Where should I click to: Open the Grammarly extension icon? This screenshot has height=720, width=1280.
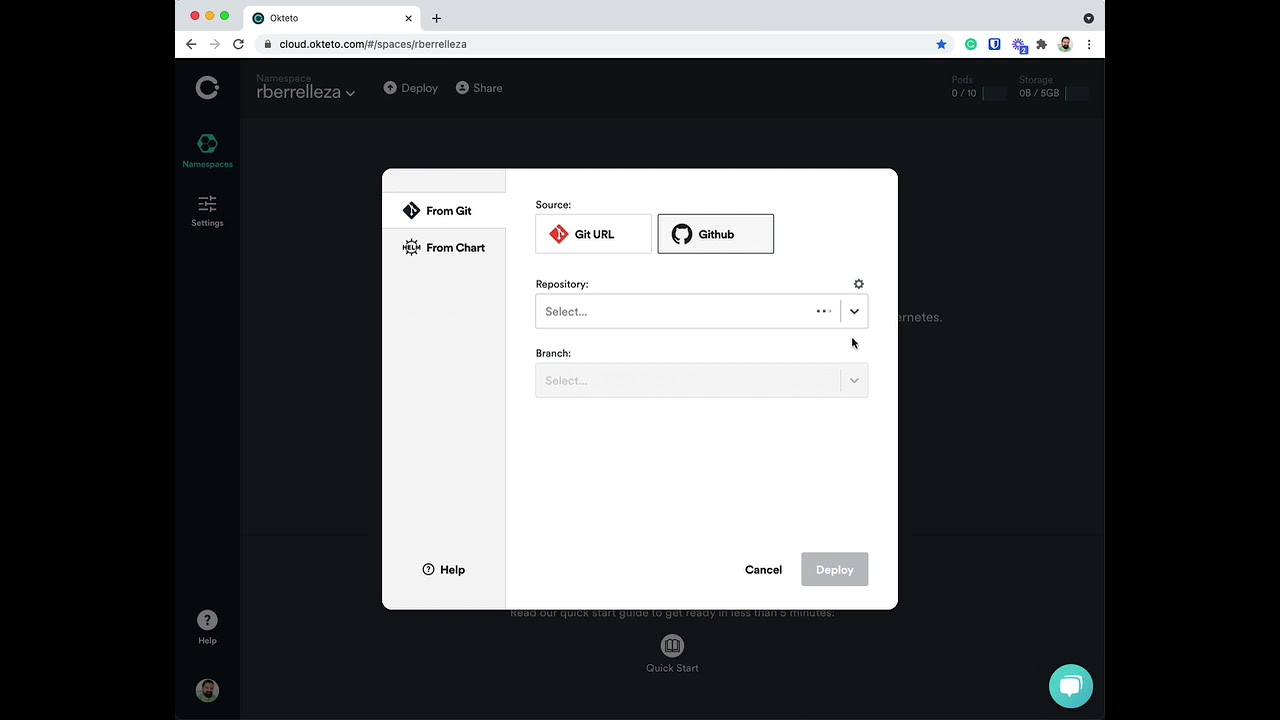970,44
